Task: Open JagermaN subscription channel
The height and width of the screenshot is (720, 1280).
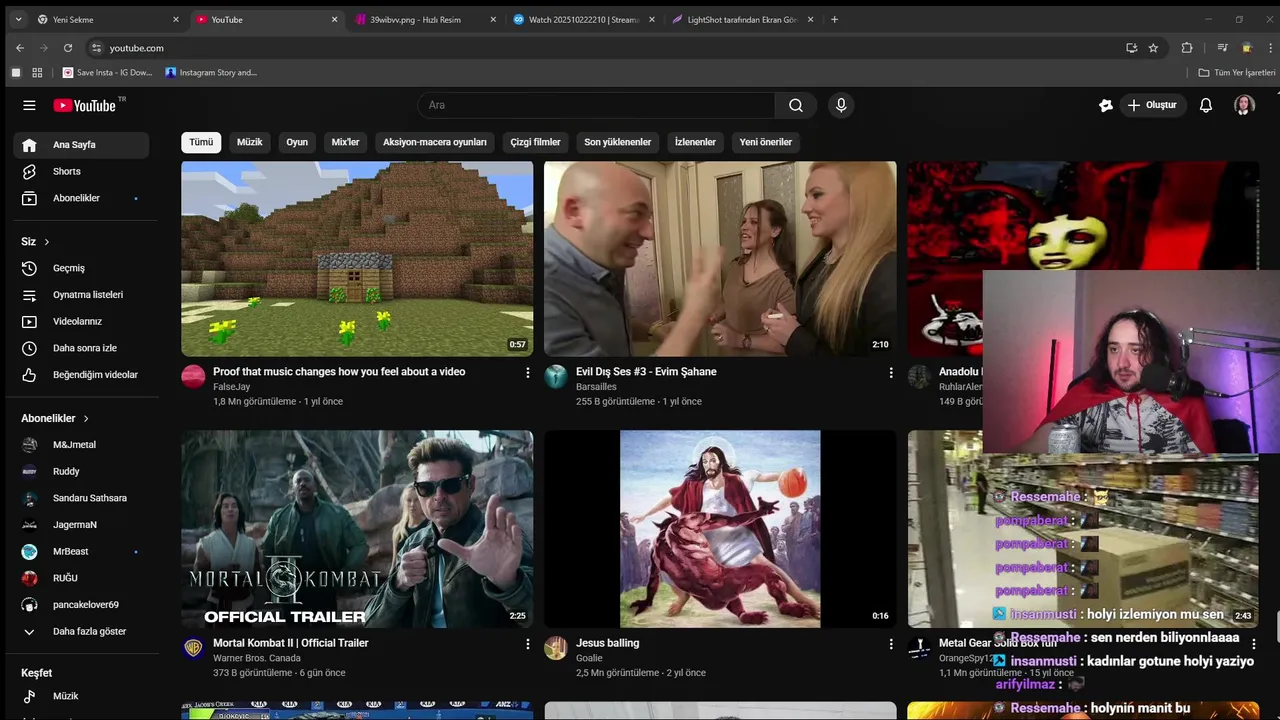Action: pos(81,525)
